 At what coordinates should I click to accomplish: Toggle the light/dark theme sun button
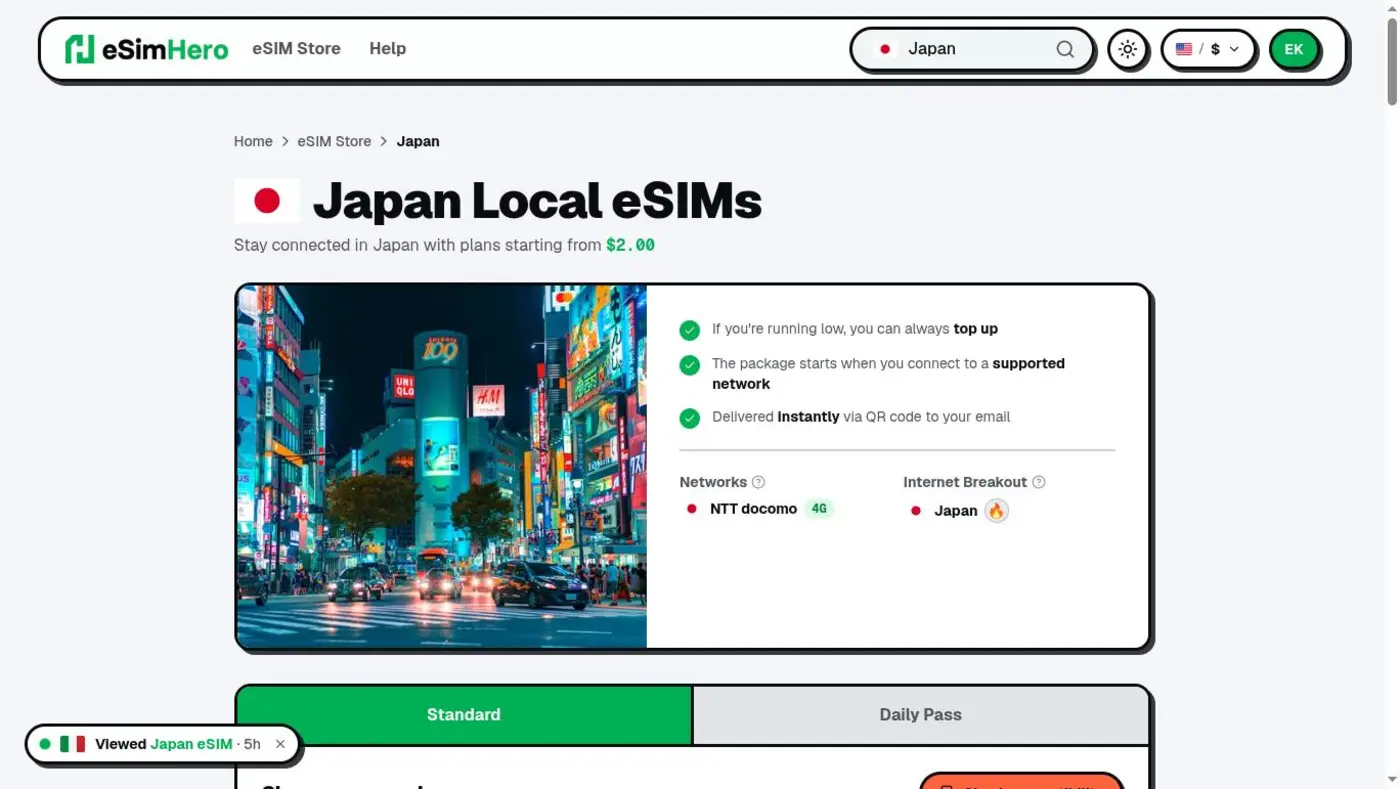(1128, 49)
